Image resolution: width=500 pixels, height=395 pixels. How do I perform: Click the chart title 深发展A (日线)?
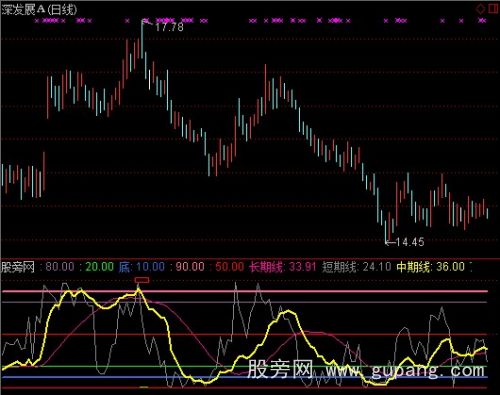pyautogui.click(x=39, y=9)
